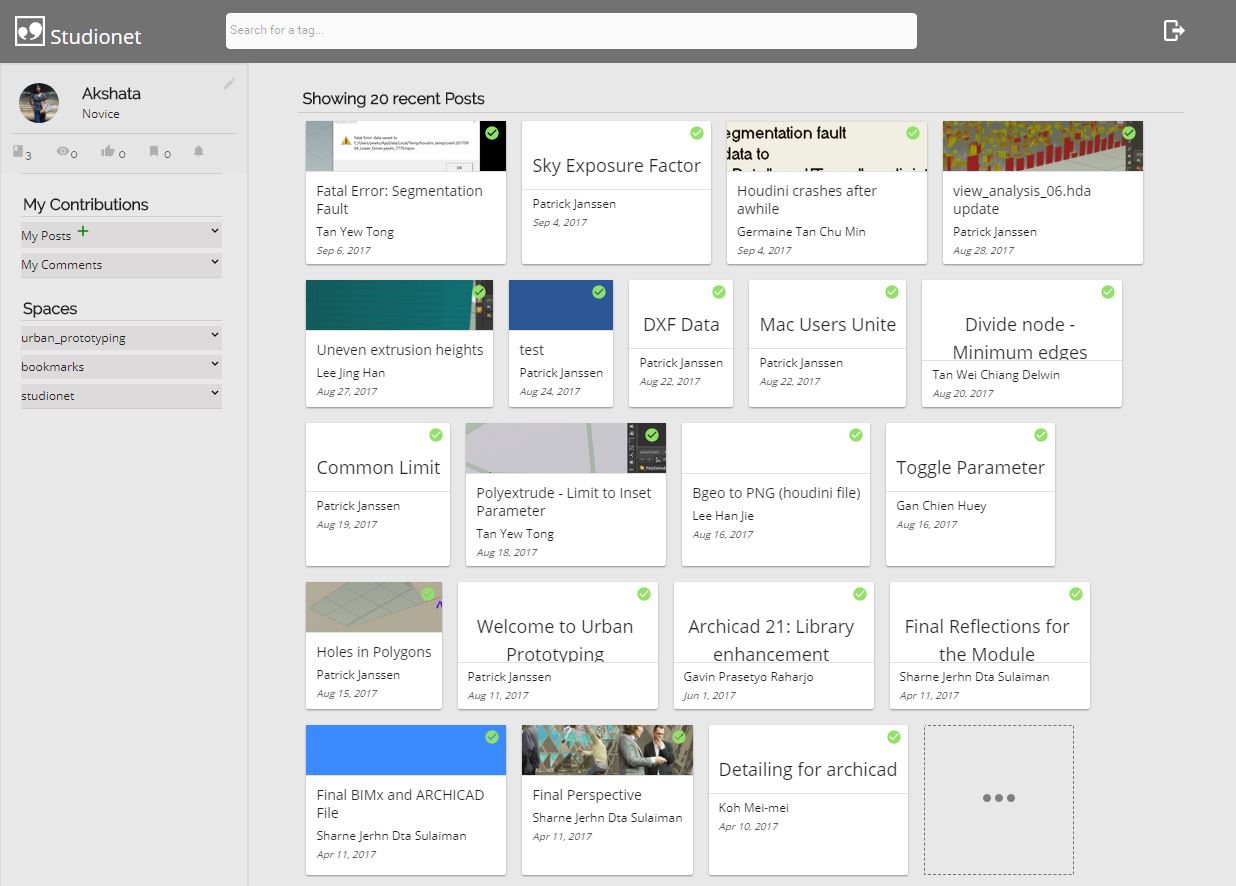Click green check on Mac Users Unite card

point(892,292)
